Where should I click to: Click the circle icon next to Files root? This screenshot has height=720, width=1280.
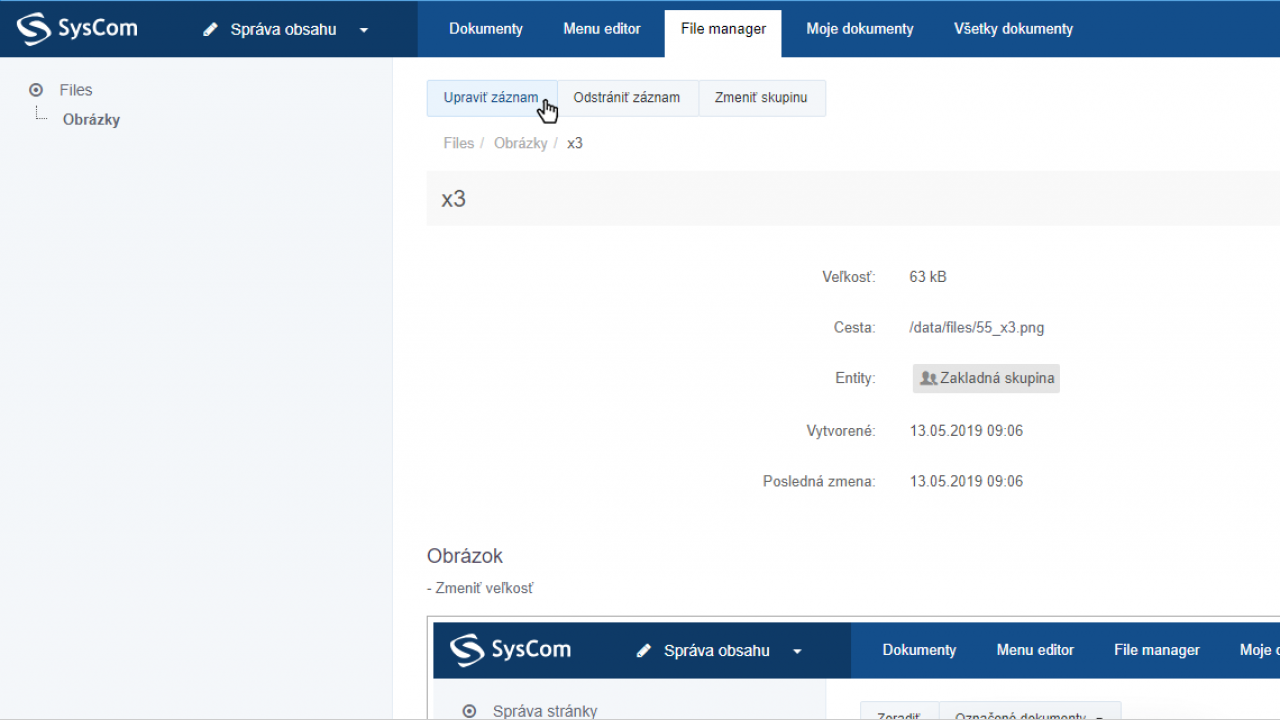[x=37, y=90]
